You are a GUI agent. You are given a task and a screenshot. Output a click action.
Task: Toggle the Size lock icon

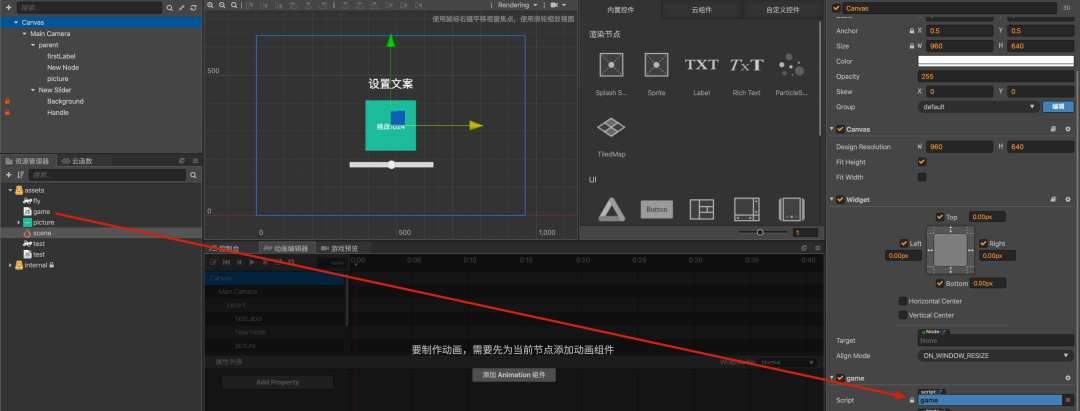(912, 46)
